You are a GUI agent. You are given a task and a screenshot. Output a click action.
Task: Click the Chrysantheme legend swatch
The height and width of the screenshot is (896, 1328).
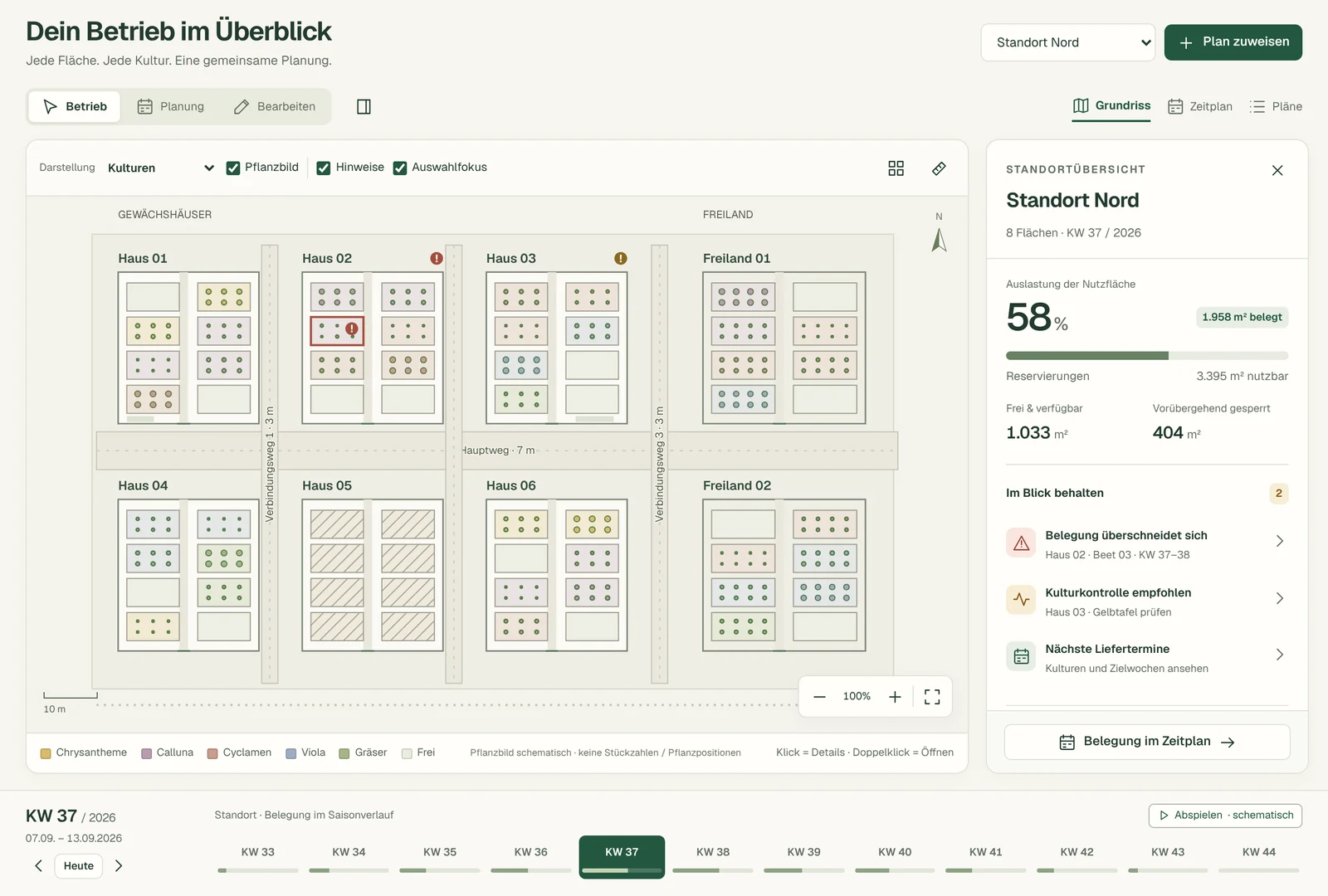coord(46,753)
